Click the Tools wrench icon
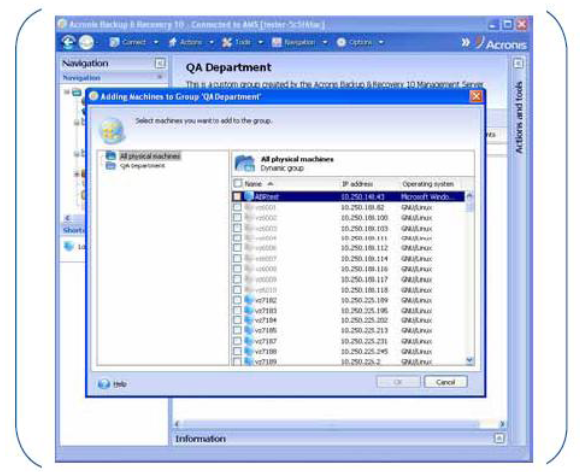This screenshot has width=580, height=472. (x=226, y=43)
